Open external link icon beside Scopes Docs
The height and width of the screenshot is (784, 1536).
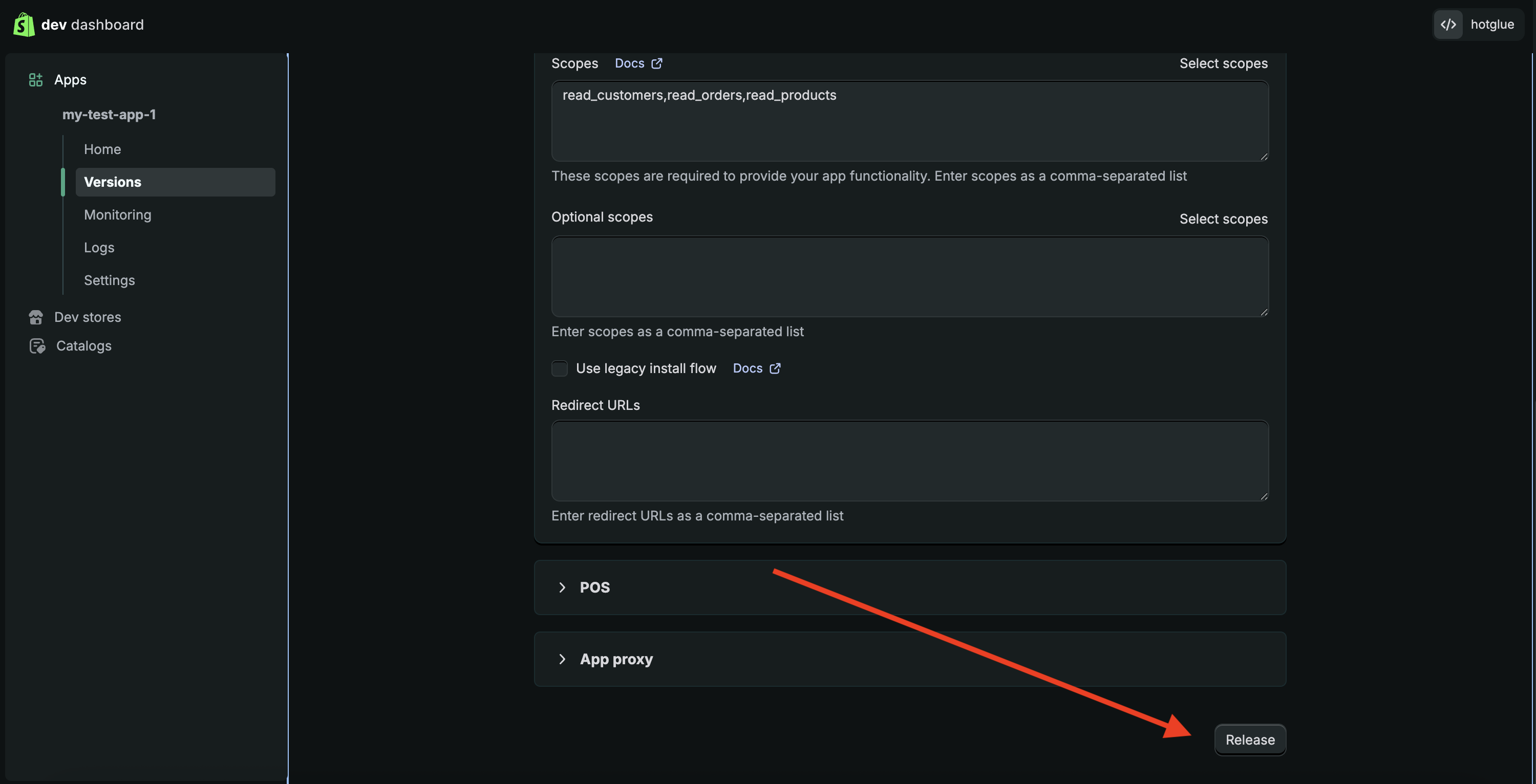(656, 63)
